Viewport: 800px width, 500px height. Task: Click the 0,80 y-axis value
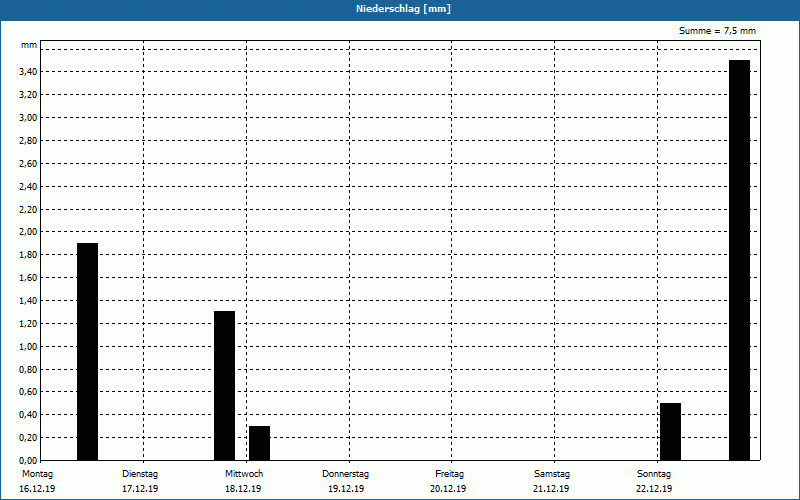(x=28, y=370)
